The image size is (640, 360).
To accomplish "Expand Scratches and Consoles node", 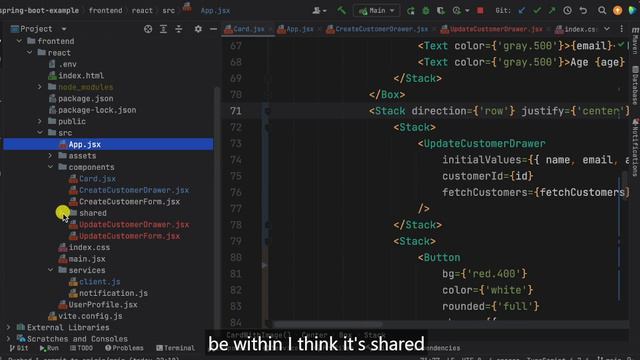I will coord(8,339).
